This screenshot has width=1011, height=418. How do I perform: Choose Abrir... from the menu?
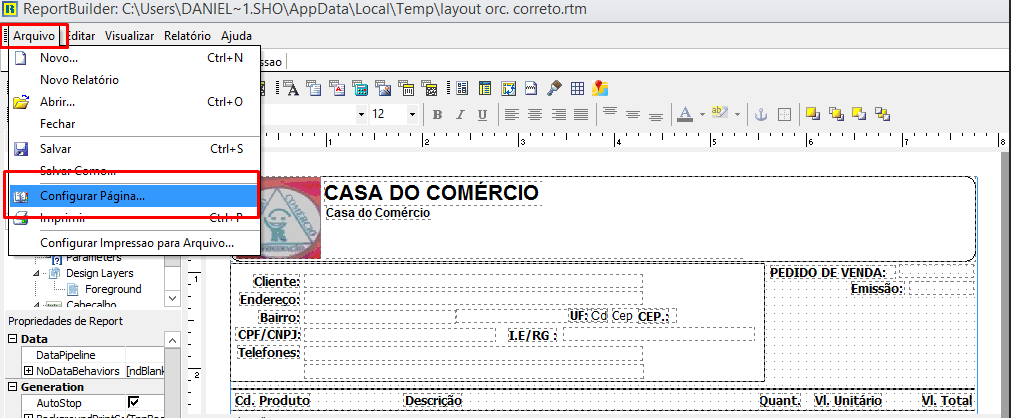(x=135, y=102)
